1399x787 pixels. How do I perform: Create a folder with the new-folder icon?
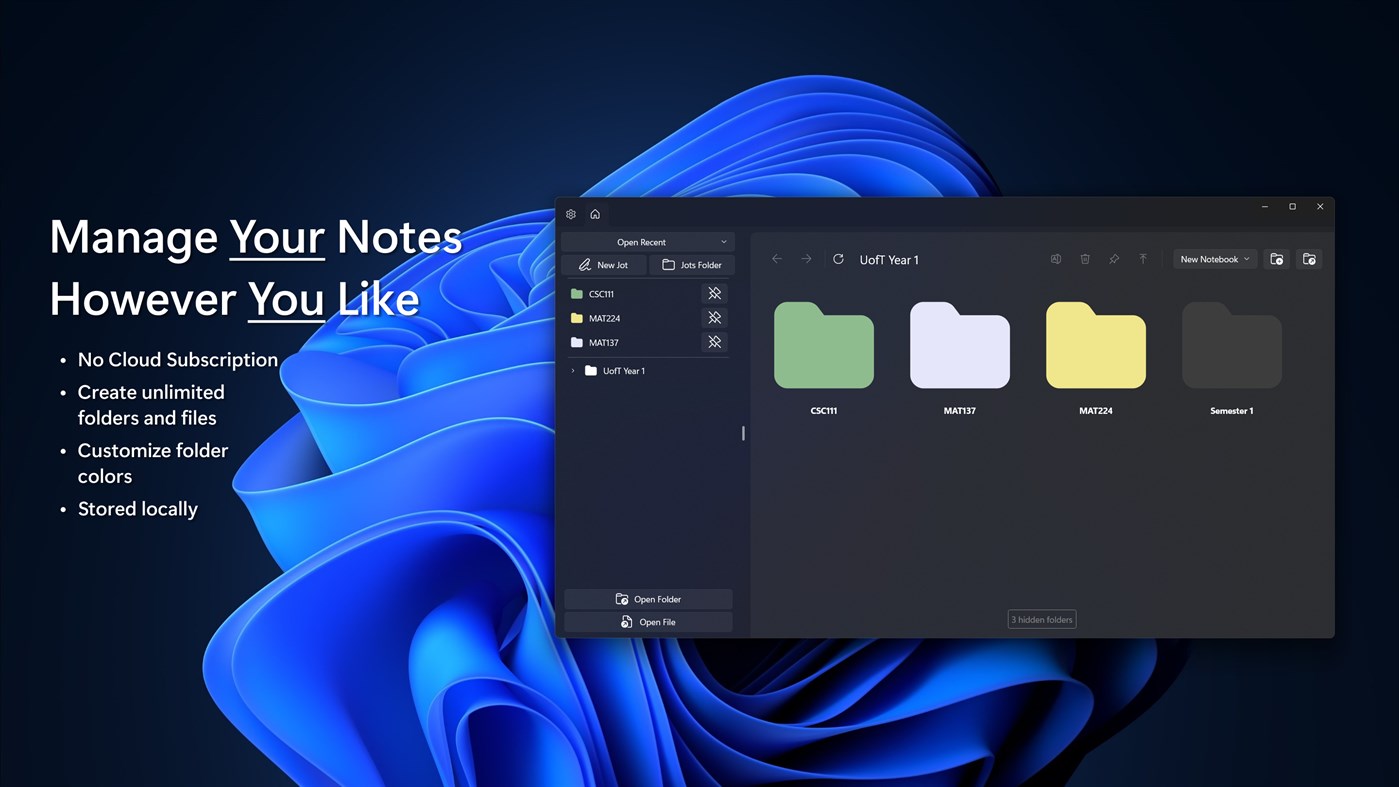(x=1276, y=259)
